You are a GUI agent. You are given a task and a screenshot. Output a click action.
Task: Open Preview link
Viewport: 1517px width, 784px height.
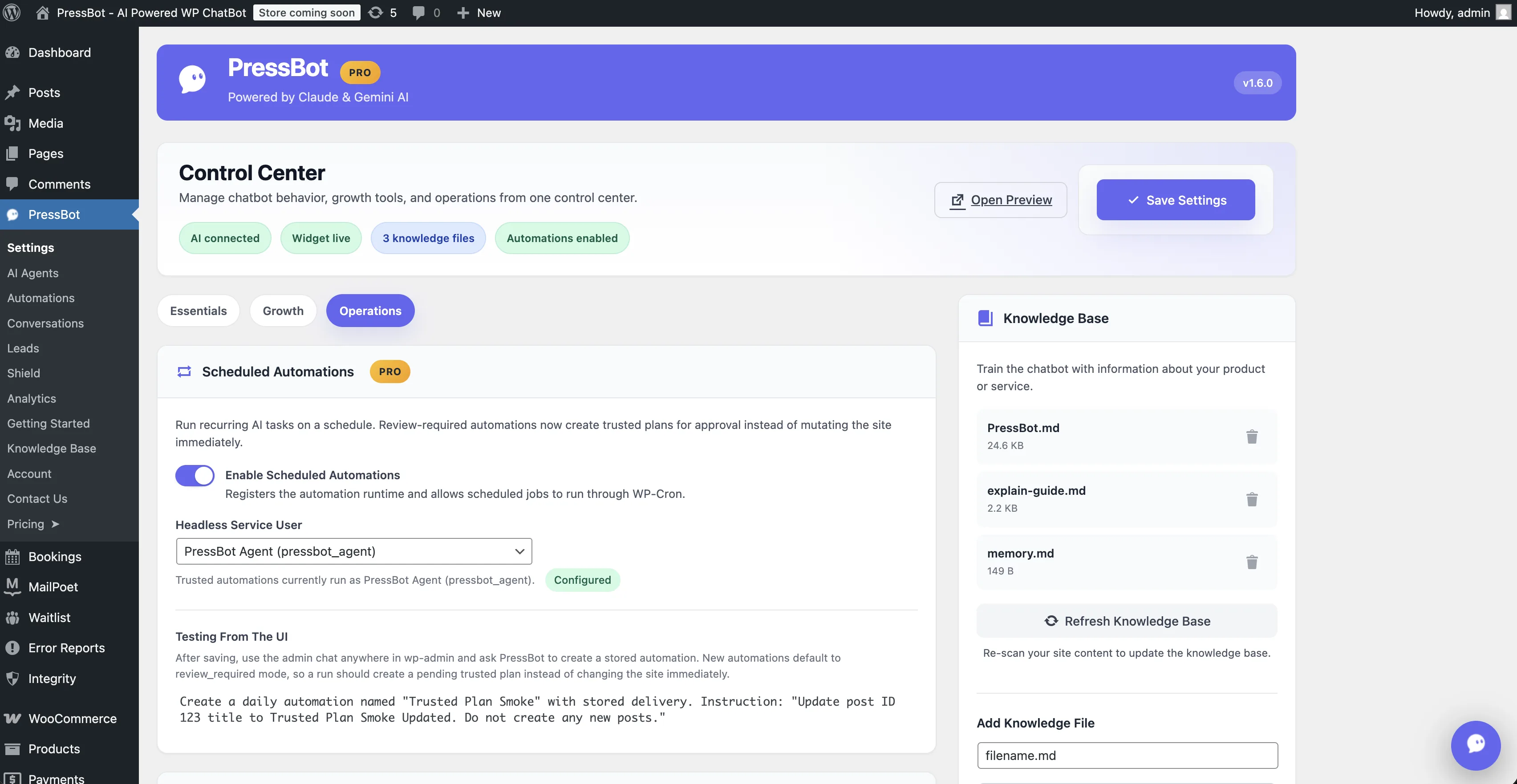pos(1001,200)
